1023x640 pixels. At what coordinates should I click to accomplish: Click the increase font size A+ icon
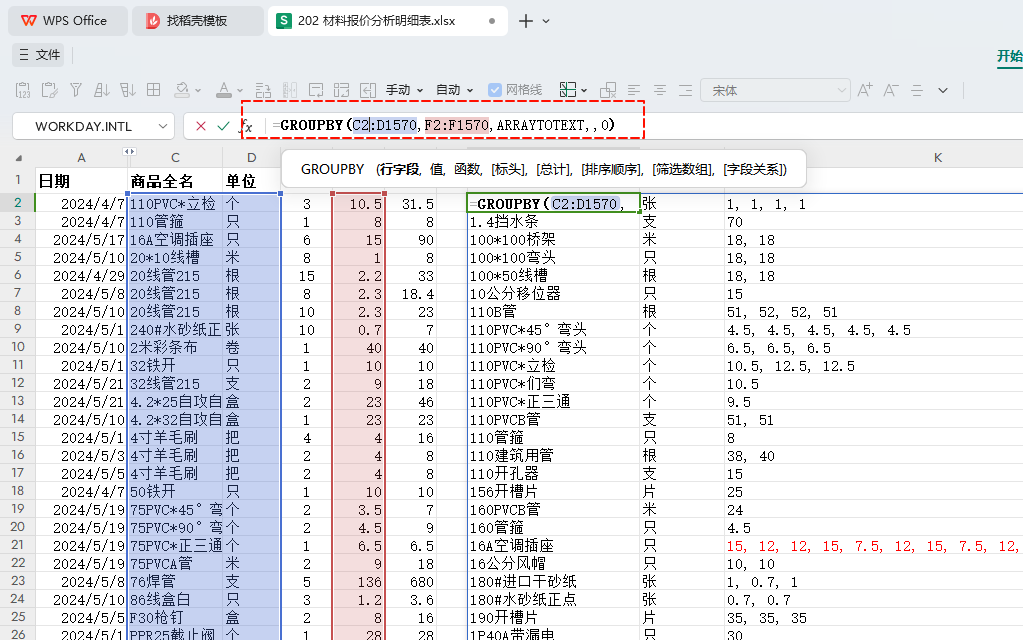click(865, 90)
